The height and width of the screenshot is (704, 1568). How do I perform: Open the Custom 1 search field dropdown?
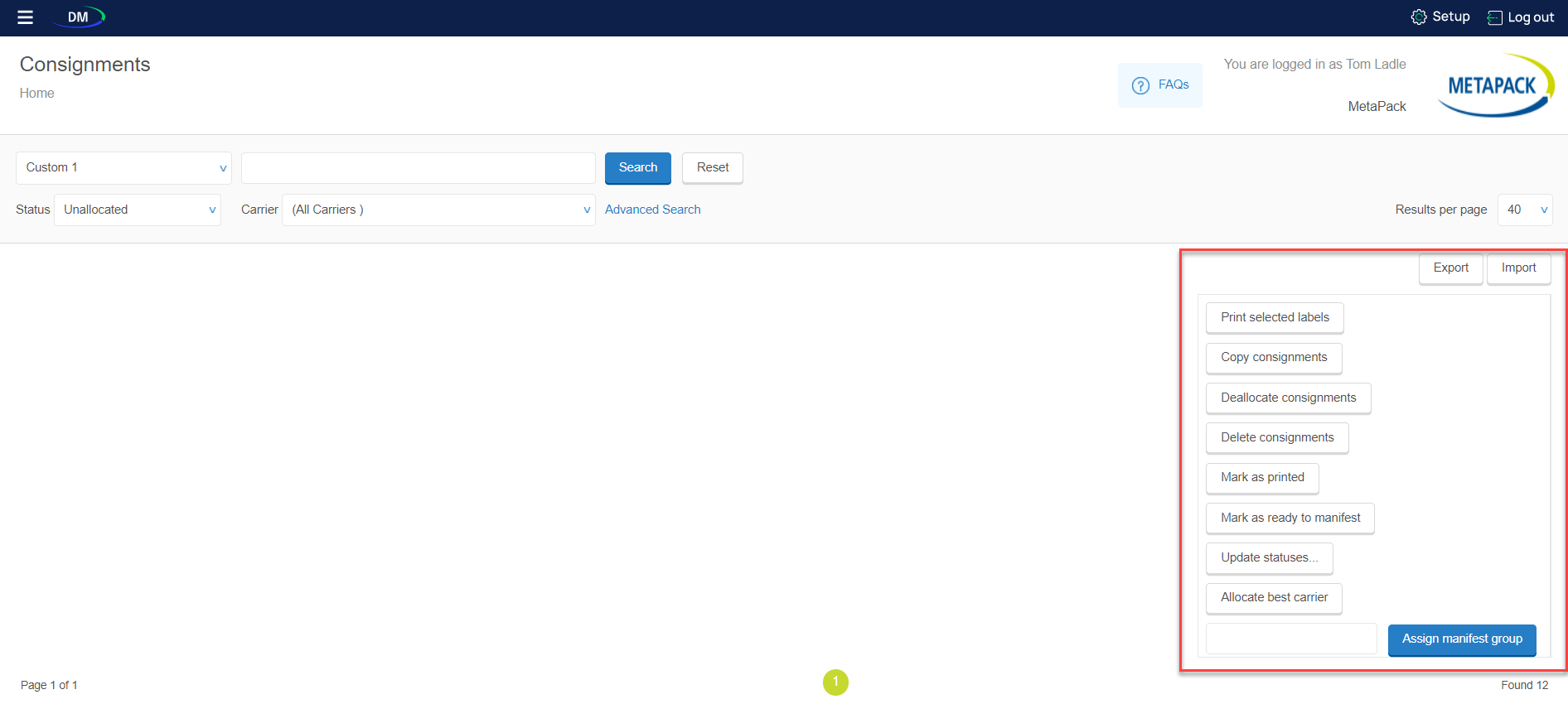click(123, 168)
